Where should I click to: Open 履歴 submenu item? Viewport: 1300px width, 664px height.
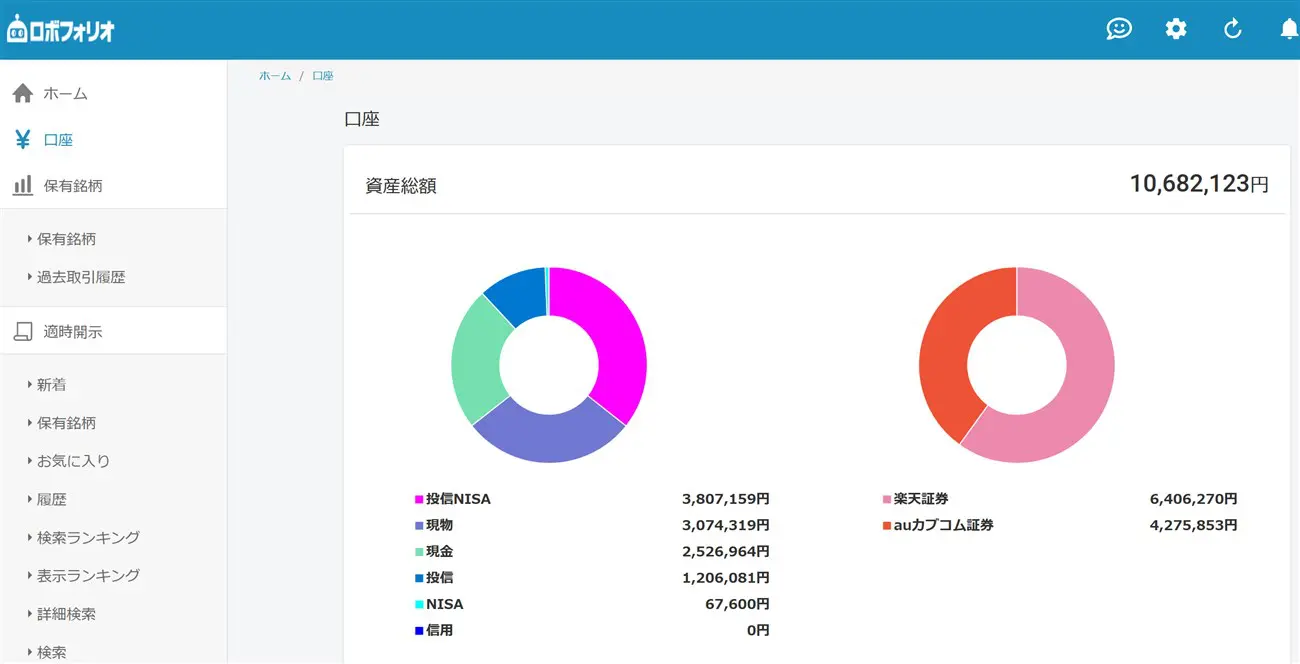click(52, 499)
